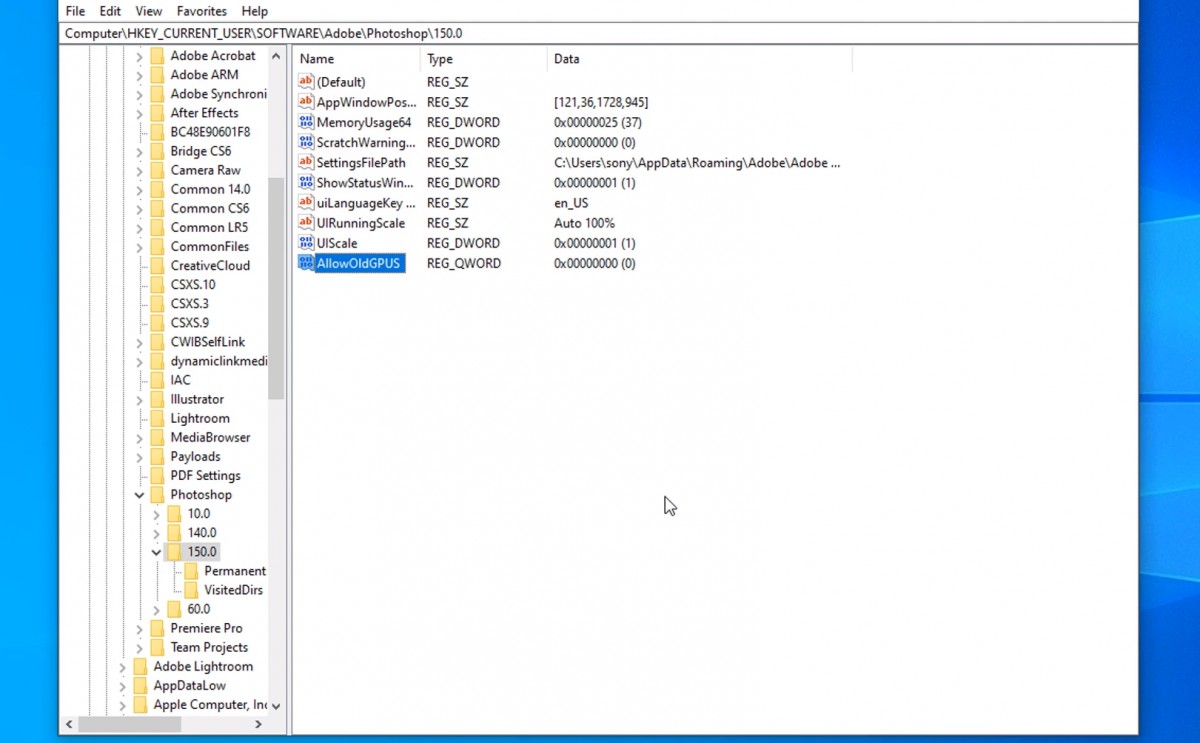Click the string icon next to SettingsFilePath

[305, 162]
